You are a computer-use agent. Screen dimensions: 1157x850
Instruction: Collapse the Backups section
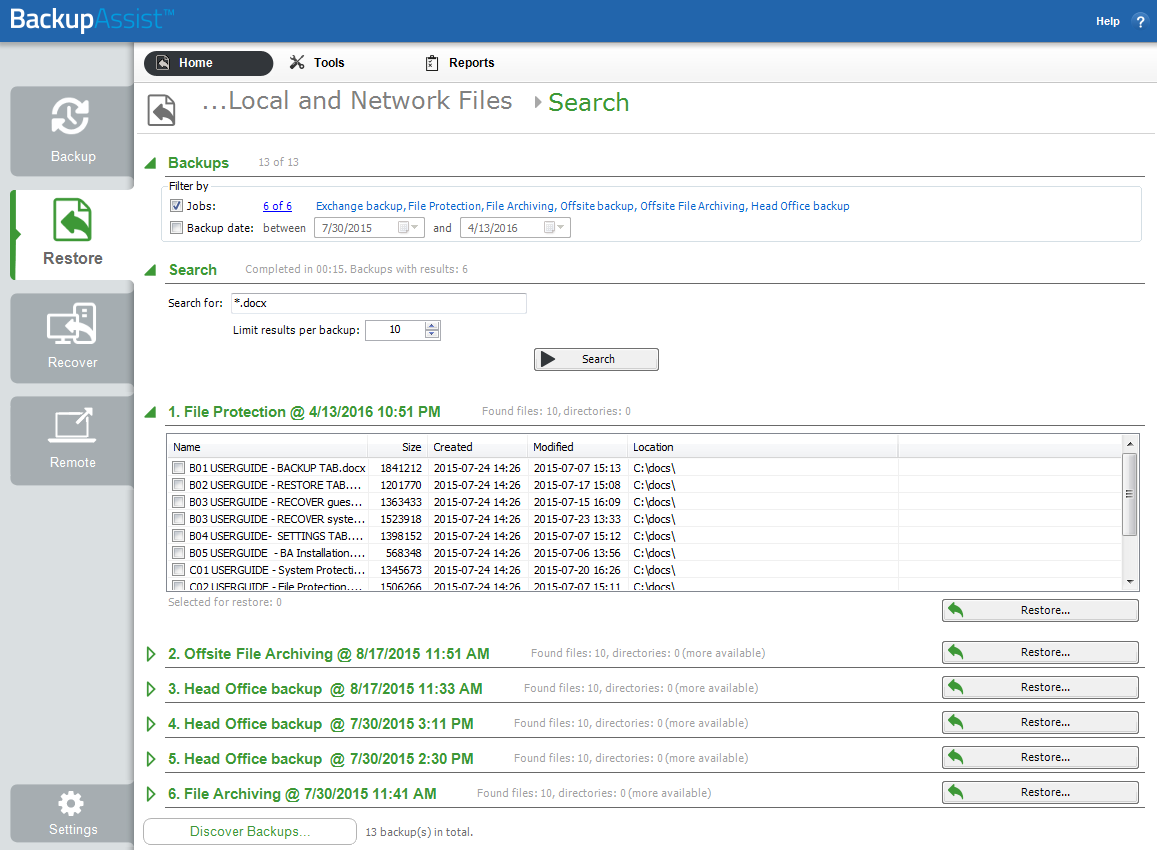click(x=151, y=163)
